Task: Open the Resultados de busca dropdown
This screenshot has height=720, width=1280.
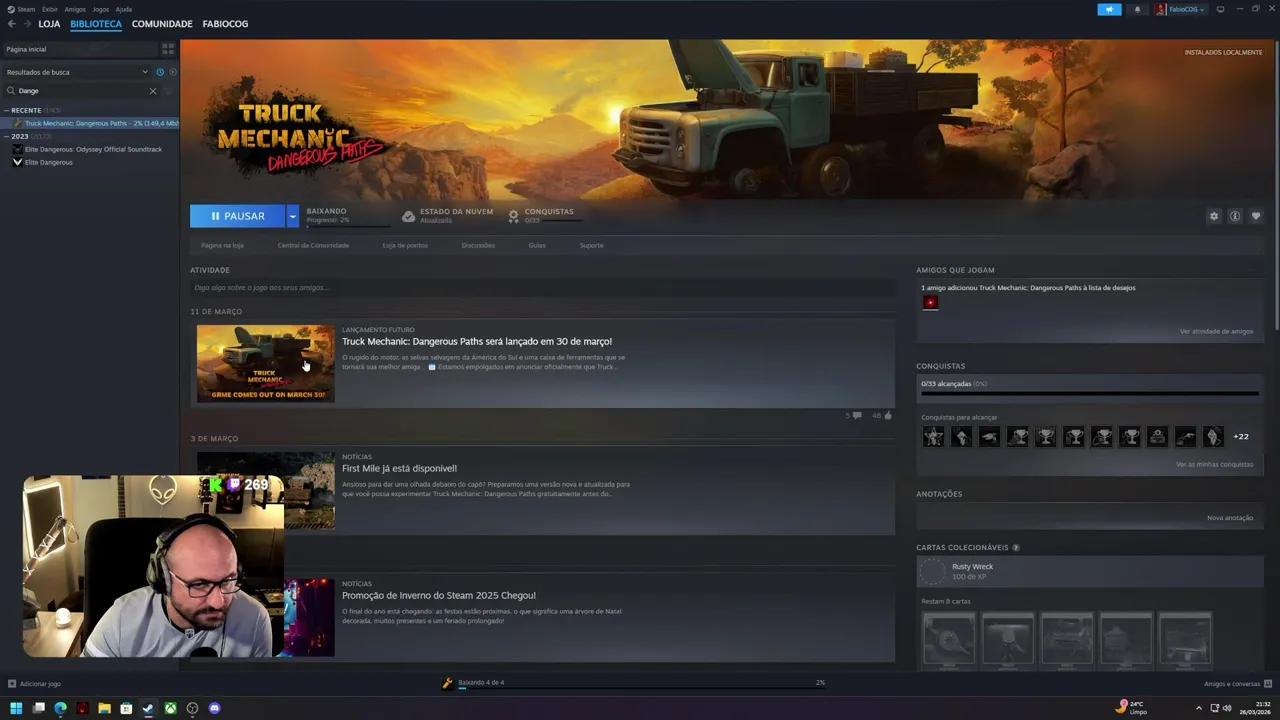Action: coord(76,72)
